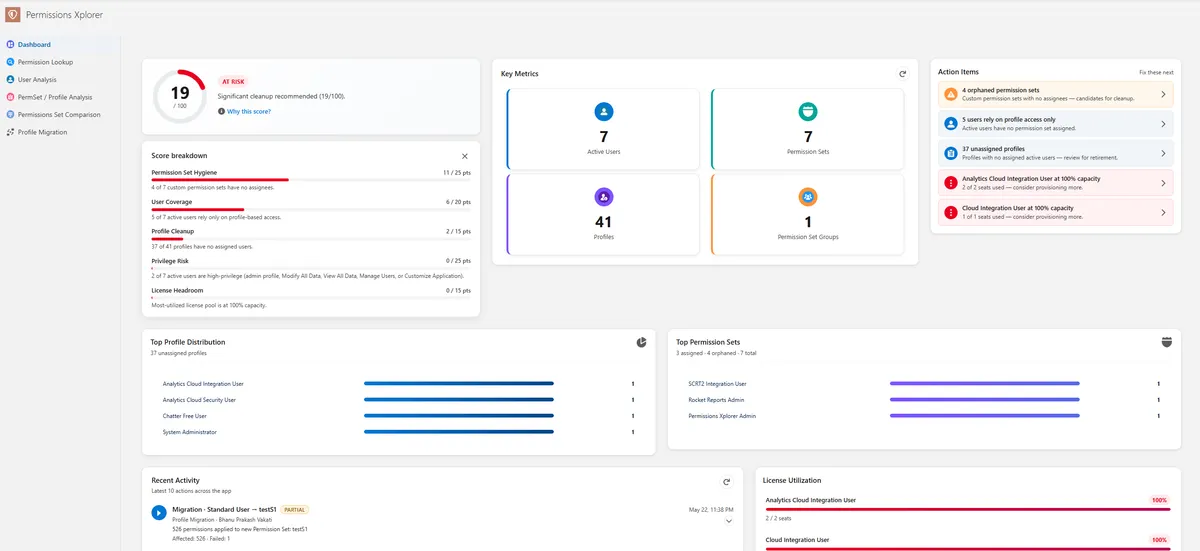Click the Profile Cleanup progress bar
This screenshot has width=1200, height=551.
click(311, 239)
